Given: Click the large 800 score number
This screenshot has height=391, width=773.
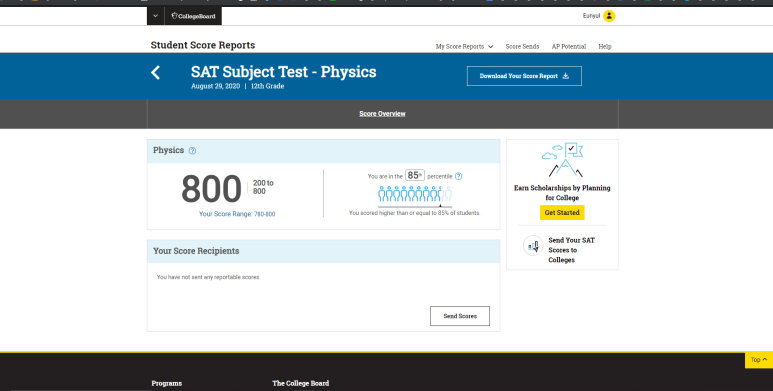Looking at the screenshot, I should (x=211, y=189).
